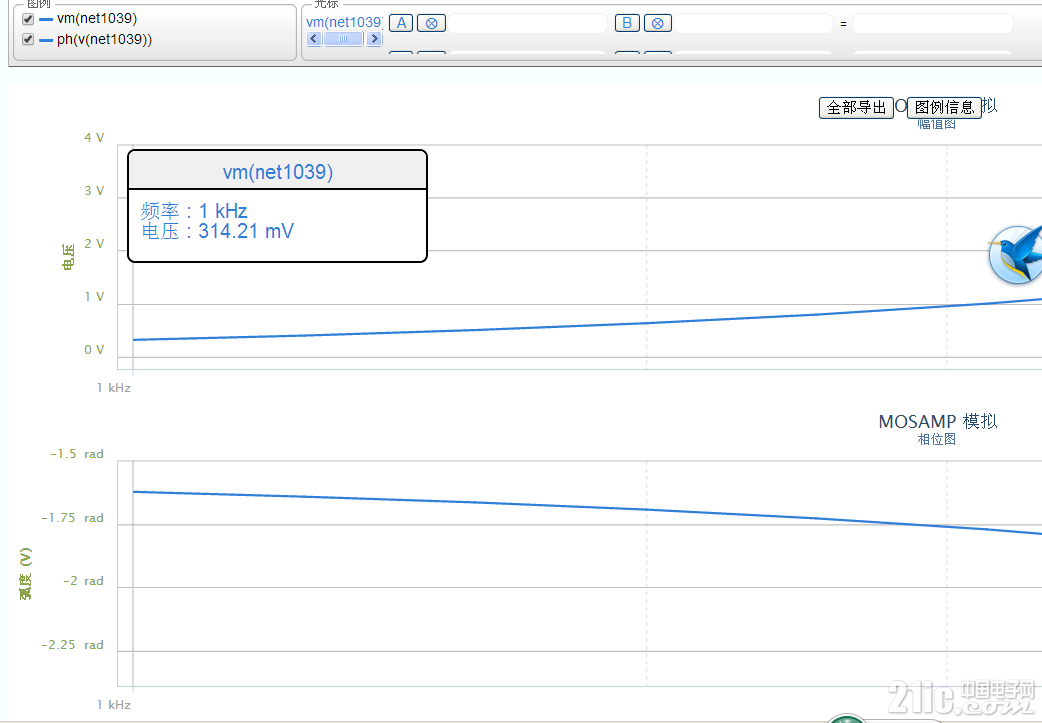Click the 1 kHz label under phase chart

(x=114, y=704)
